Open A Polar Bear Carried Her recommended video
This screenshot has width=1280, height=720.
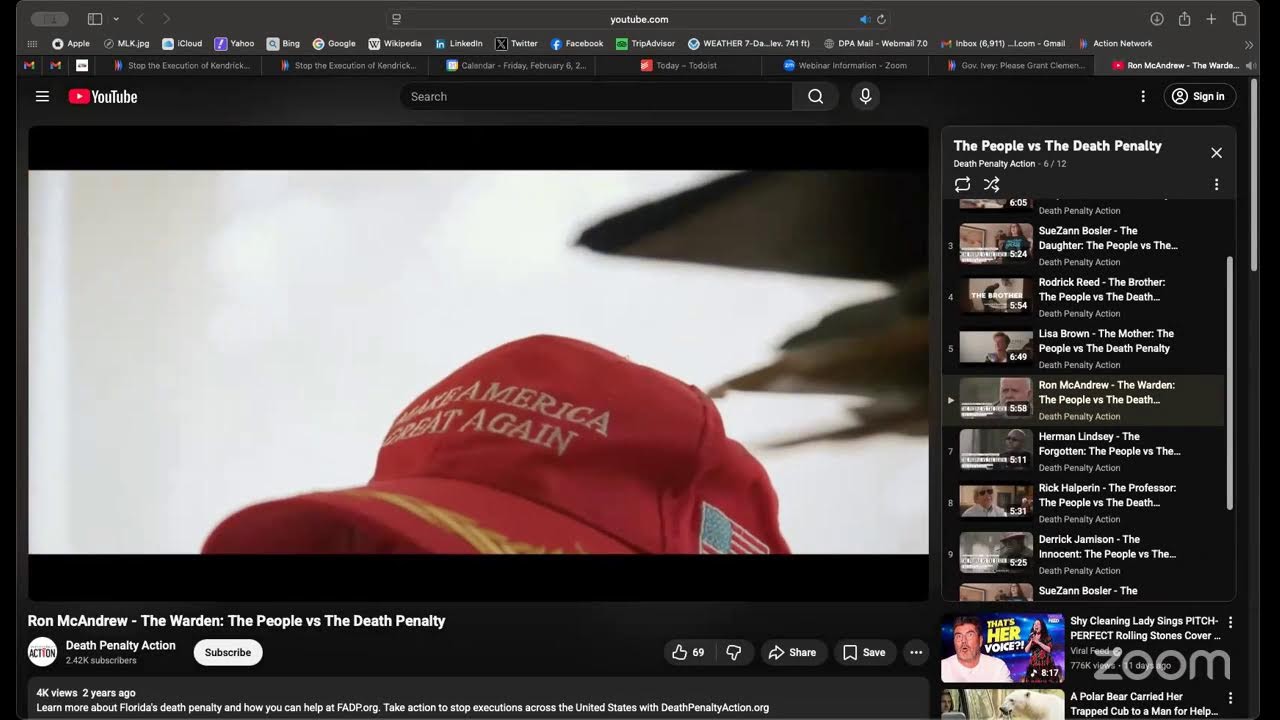tap(1084, 704)
